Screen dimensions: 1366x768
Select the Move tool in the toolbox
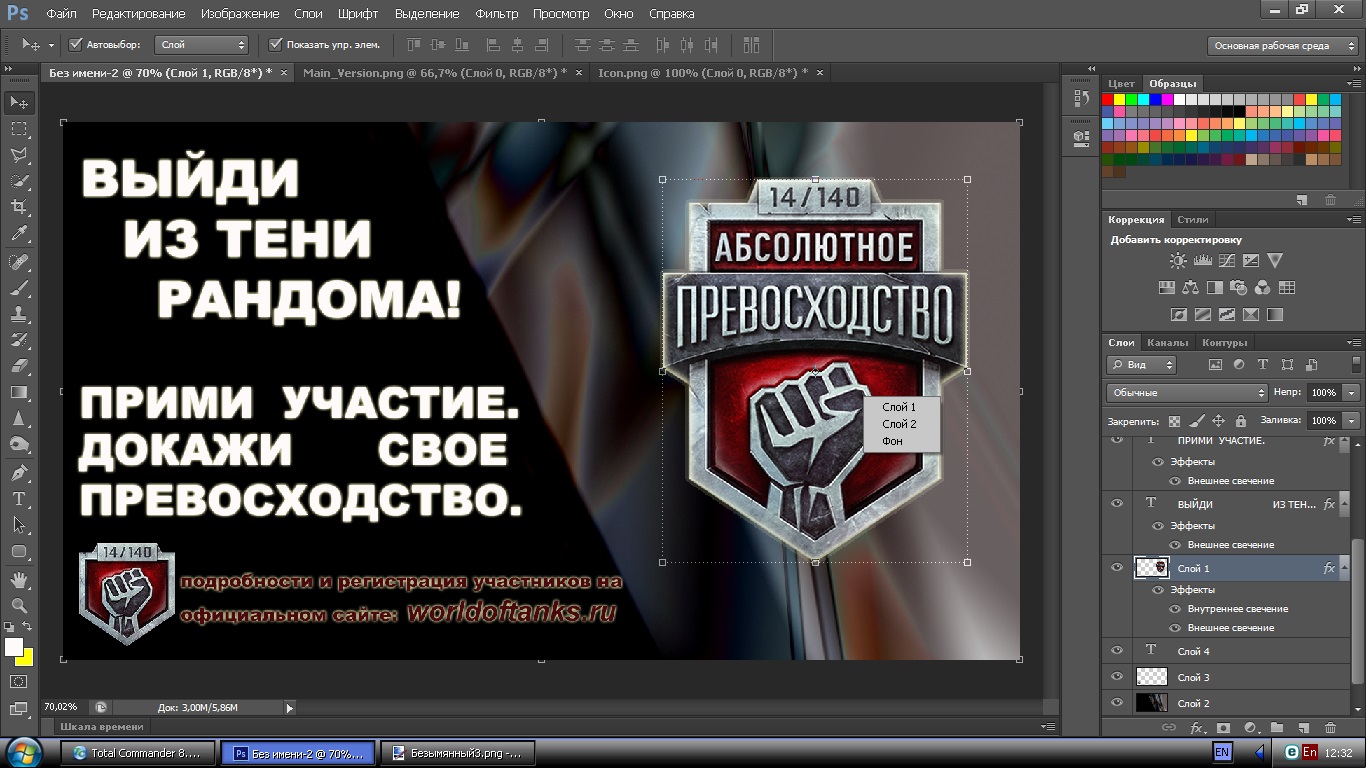tap(19, 102)
